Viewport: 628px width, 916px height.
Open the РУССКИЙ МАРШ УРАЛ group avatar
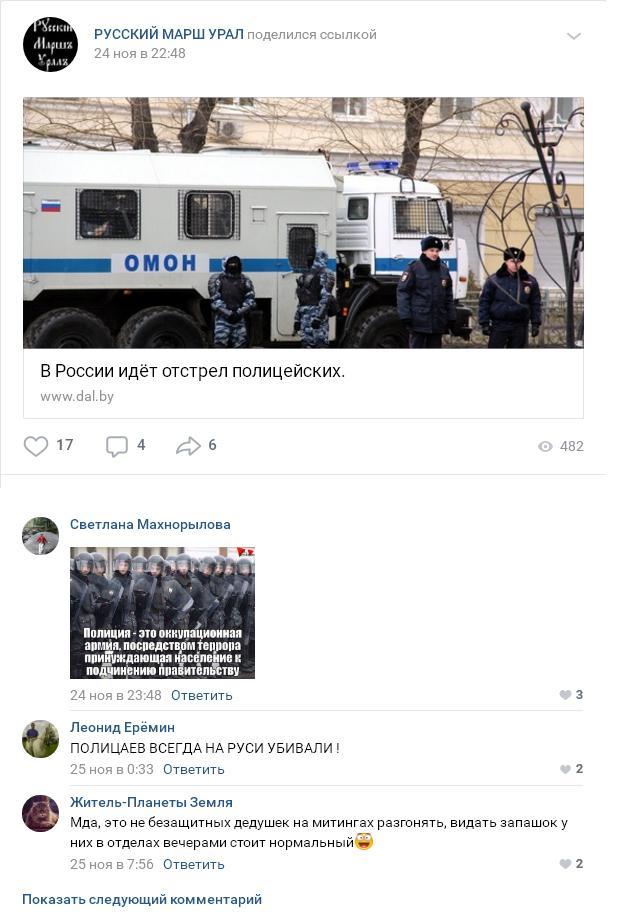pyautogui.click(x=50, y=44)
